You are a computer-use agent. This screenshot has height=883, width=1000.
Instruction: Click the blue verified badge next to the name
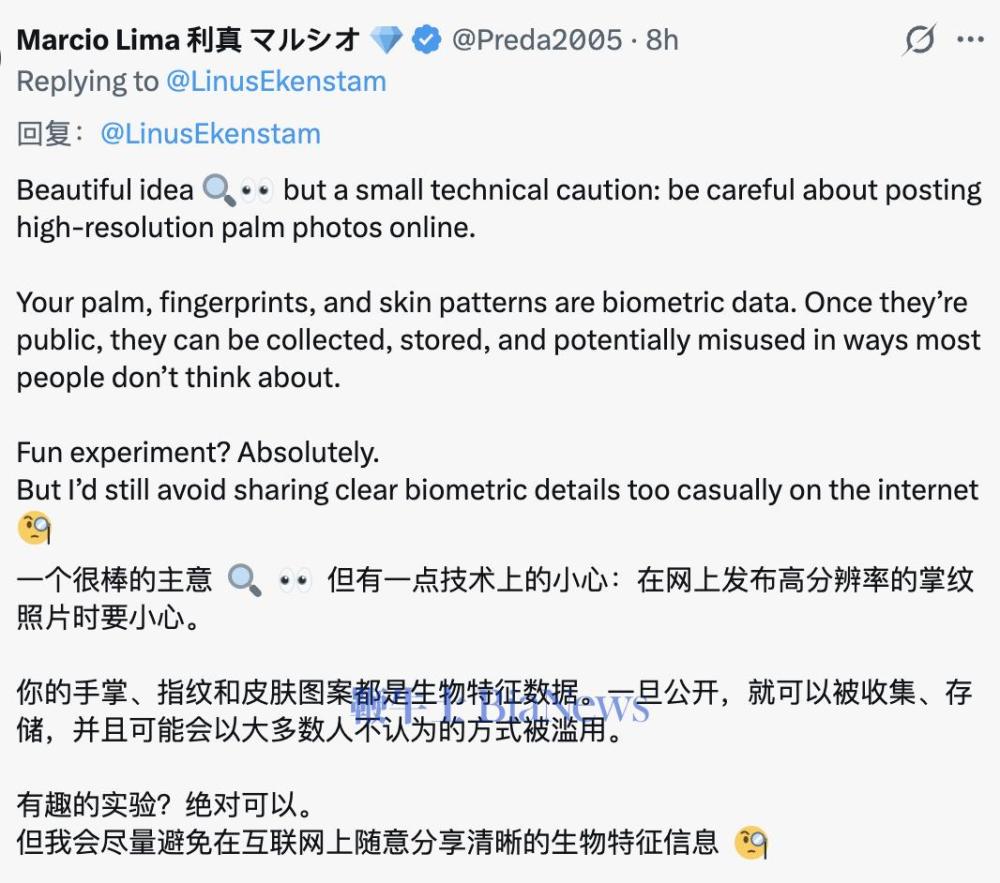pos(428,39)
